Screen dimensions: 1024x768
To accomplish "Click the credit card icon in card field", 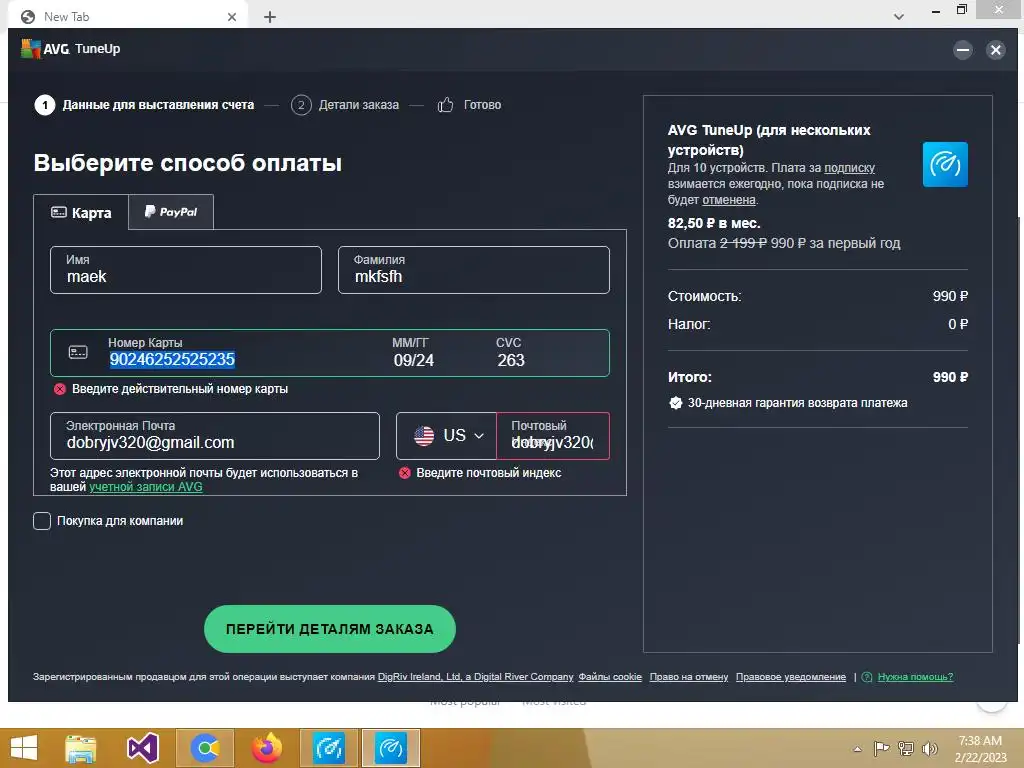I will tap(78, 353).
